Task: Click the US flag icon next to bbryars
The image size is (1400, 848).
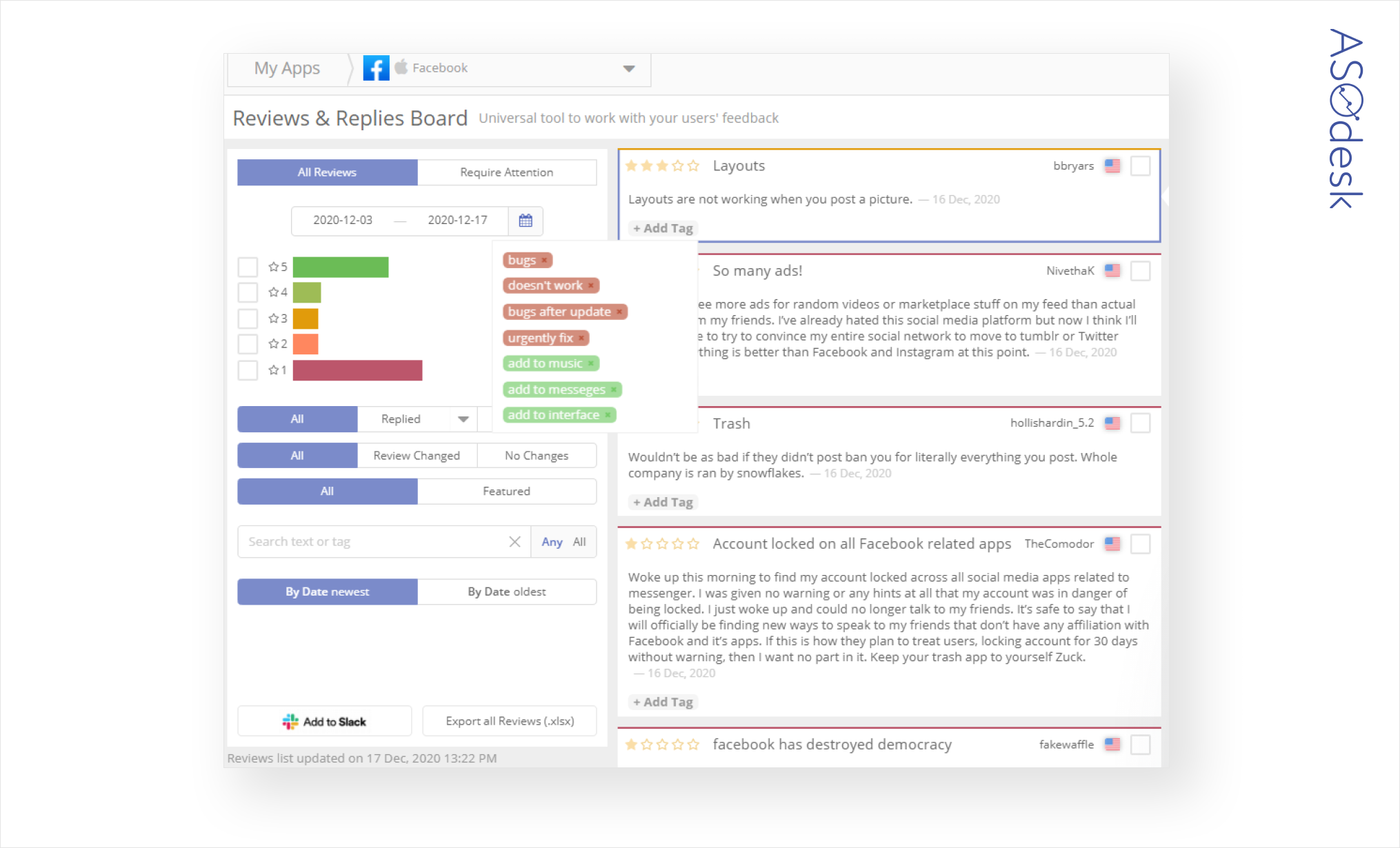Action: click(x=1111, y=165)
